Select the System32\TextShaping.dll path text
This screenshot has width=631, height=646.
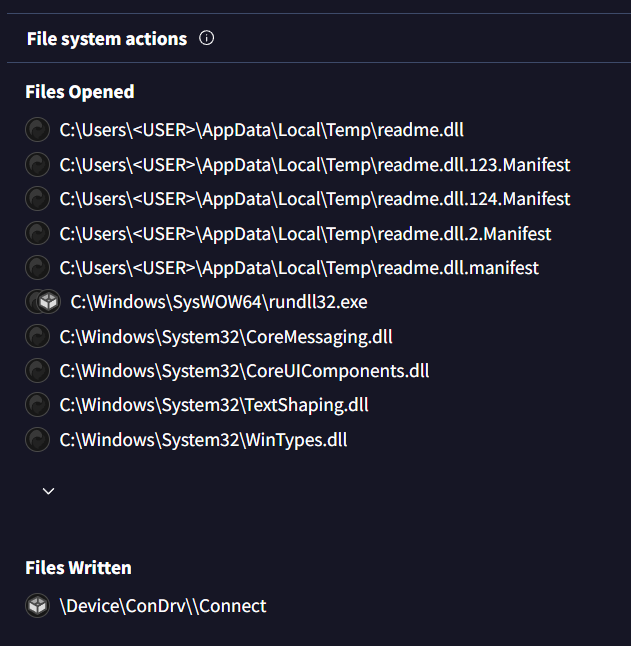[x=214, y=405]
